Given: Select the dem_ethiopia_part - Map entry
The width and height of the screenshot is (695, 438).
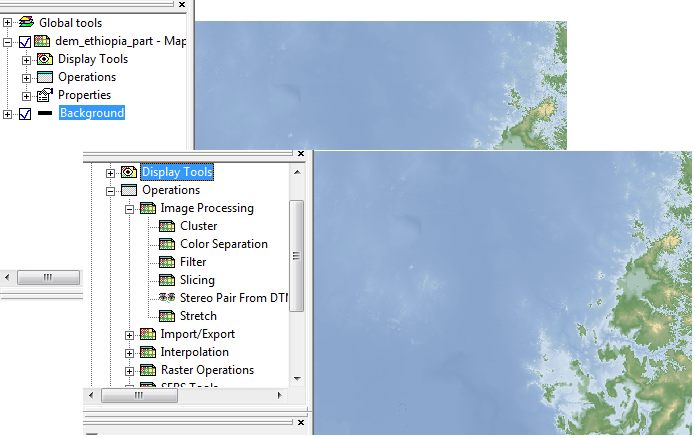Looking at the screenshot, I should [121, 41].
